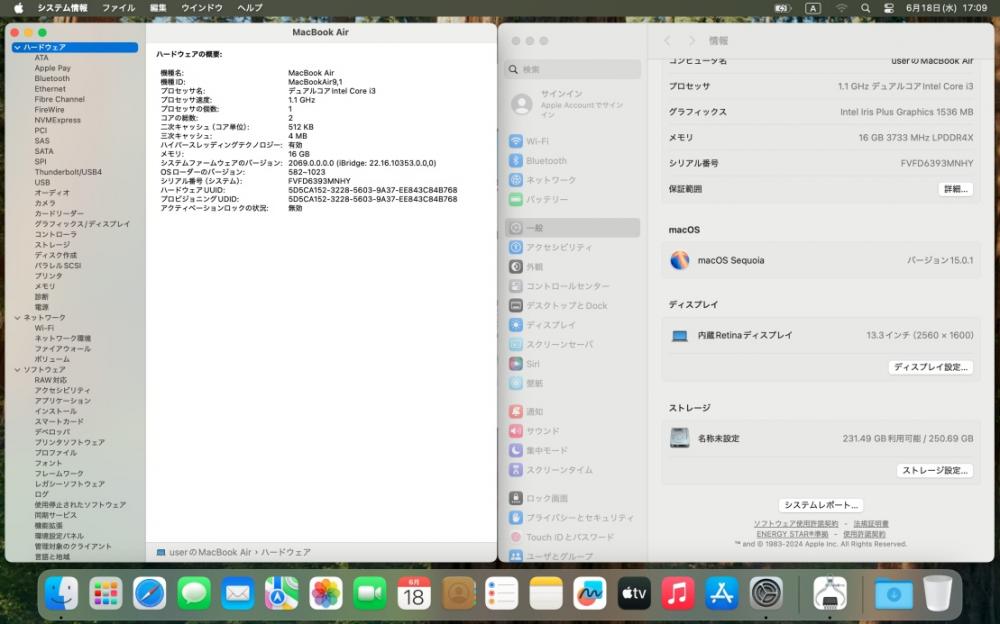The height and width of the screenshot is (624, 1000).
Task: Click システムレポート... button
Action: point(821,505)
